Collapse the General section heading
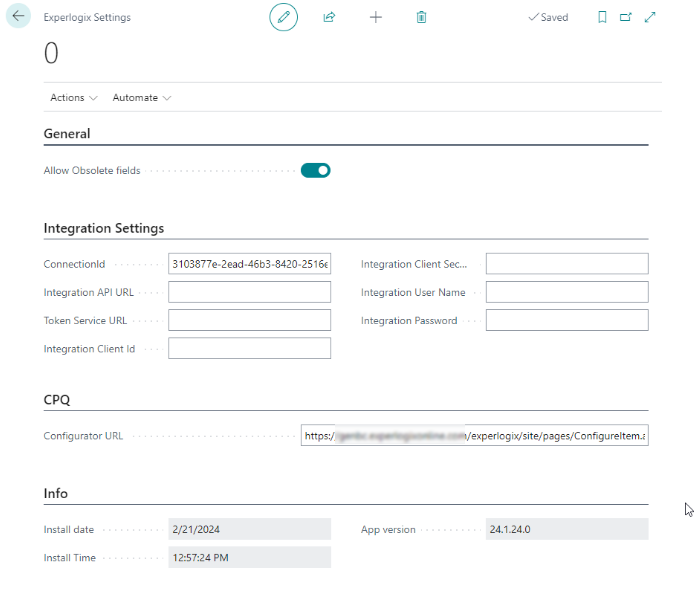Screen dimensions: 695x589 [x=67, y=133]
